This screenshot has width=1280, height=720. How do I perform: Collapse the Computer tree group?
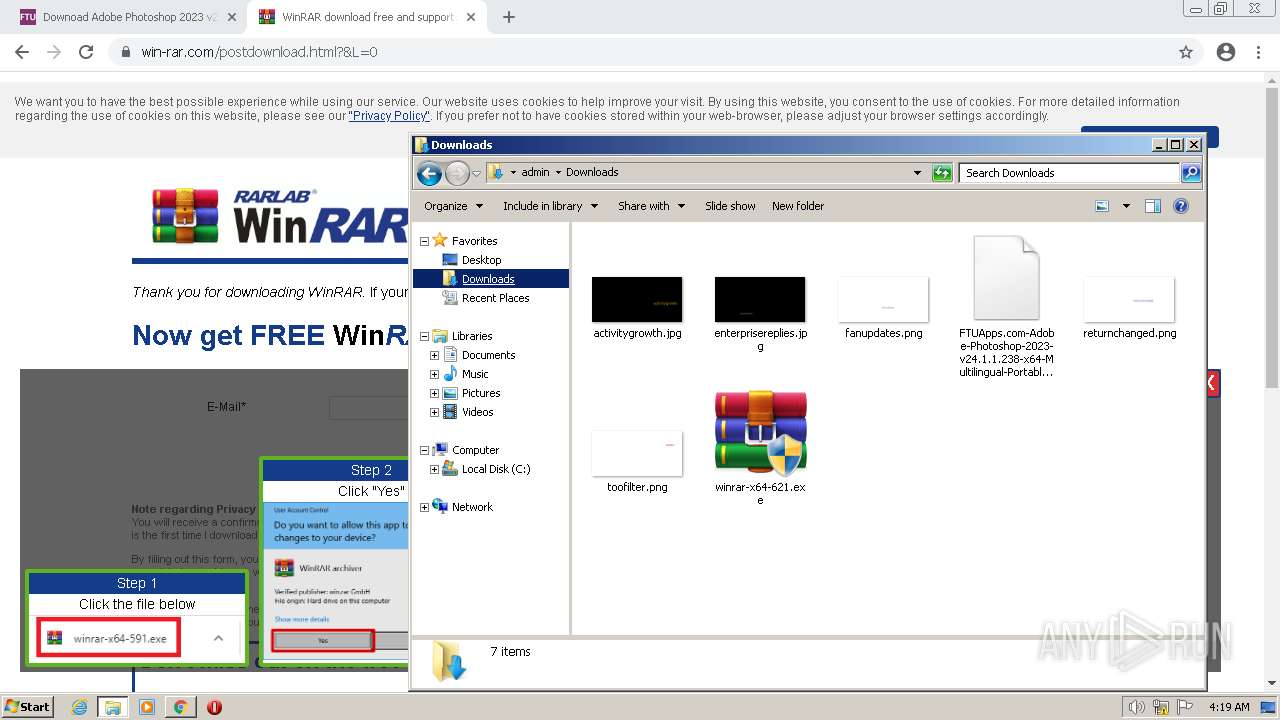tap(424, 450)
